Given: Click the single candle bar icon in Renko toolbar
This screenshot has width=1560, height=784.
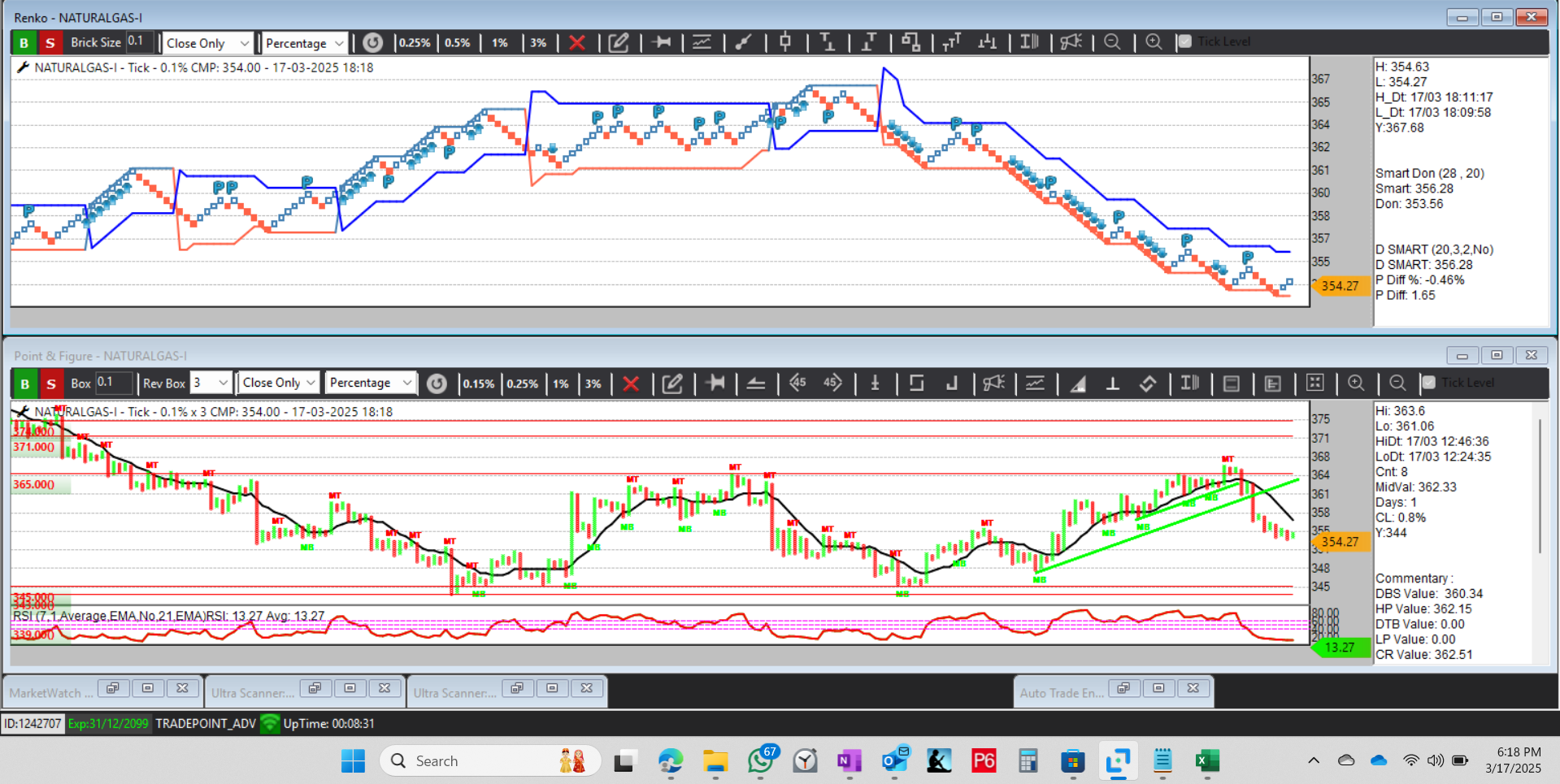Looking at the screenshot, I should (785, 41).
